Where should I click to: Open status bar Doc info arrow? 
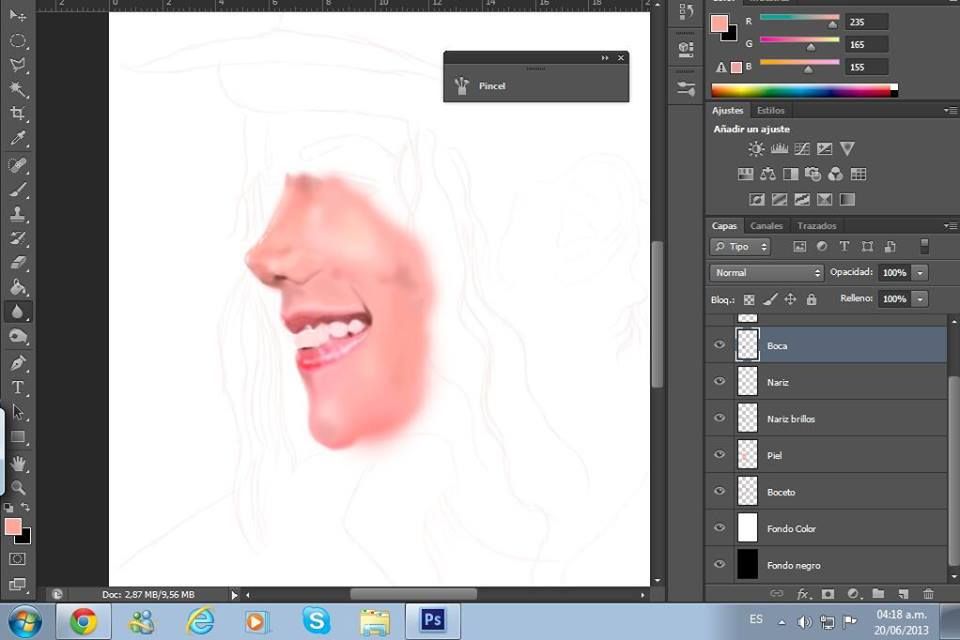click(x=234, y=595)
